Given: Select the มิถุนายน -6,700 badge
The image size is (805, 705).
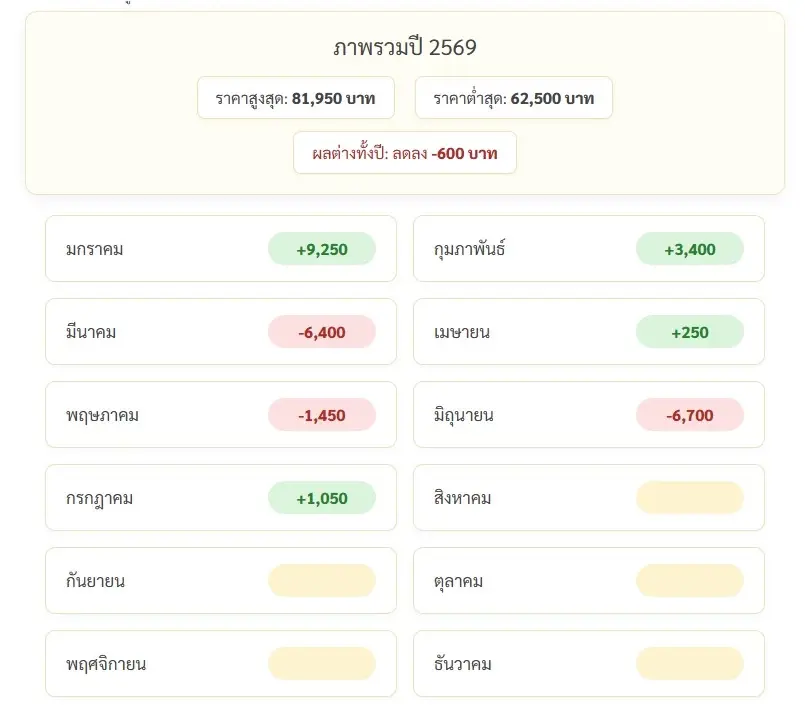Looking at the screenshot, I should tap(689, 415).
